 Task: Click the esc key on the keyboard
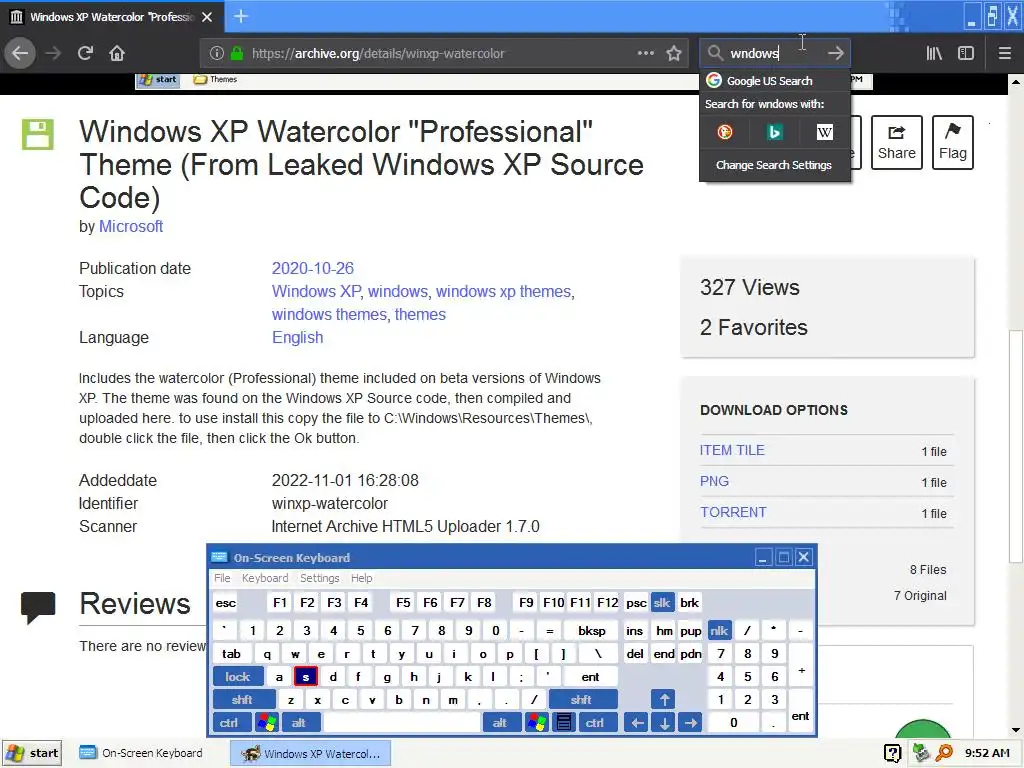225,603
